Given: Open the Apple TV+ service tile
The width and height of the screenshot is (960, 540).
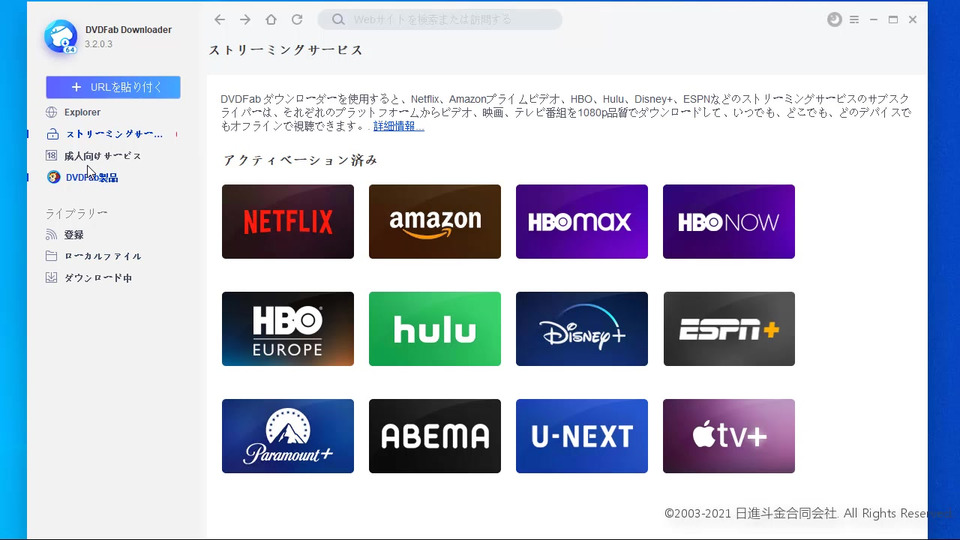Looking at the screenshot, I should pyautogui.click(x=729, y=436).
